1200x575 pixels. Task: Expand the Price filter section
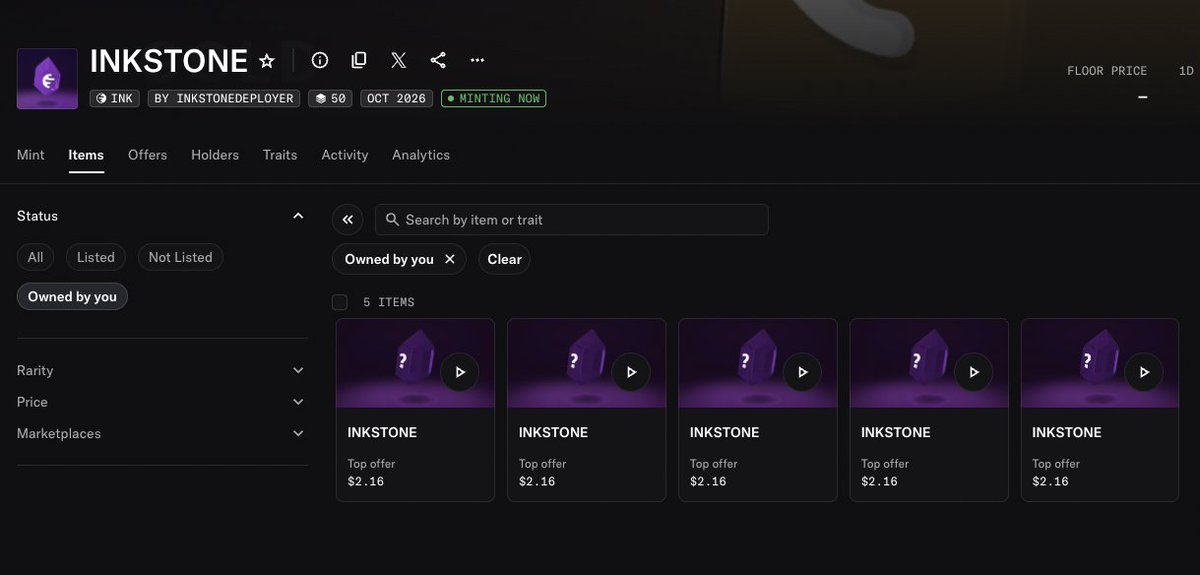click(x=162, y=402)
